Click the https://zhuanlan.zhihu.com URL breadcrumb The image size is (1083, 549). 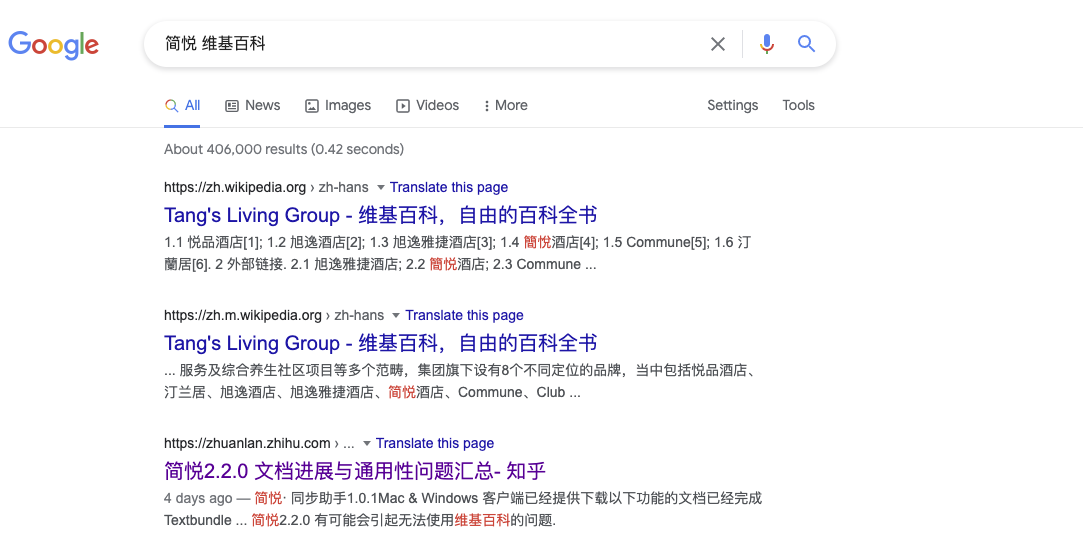[259, 443]
